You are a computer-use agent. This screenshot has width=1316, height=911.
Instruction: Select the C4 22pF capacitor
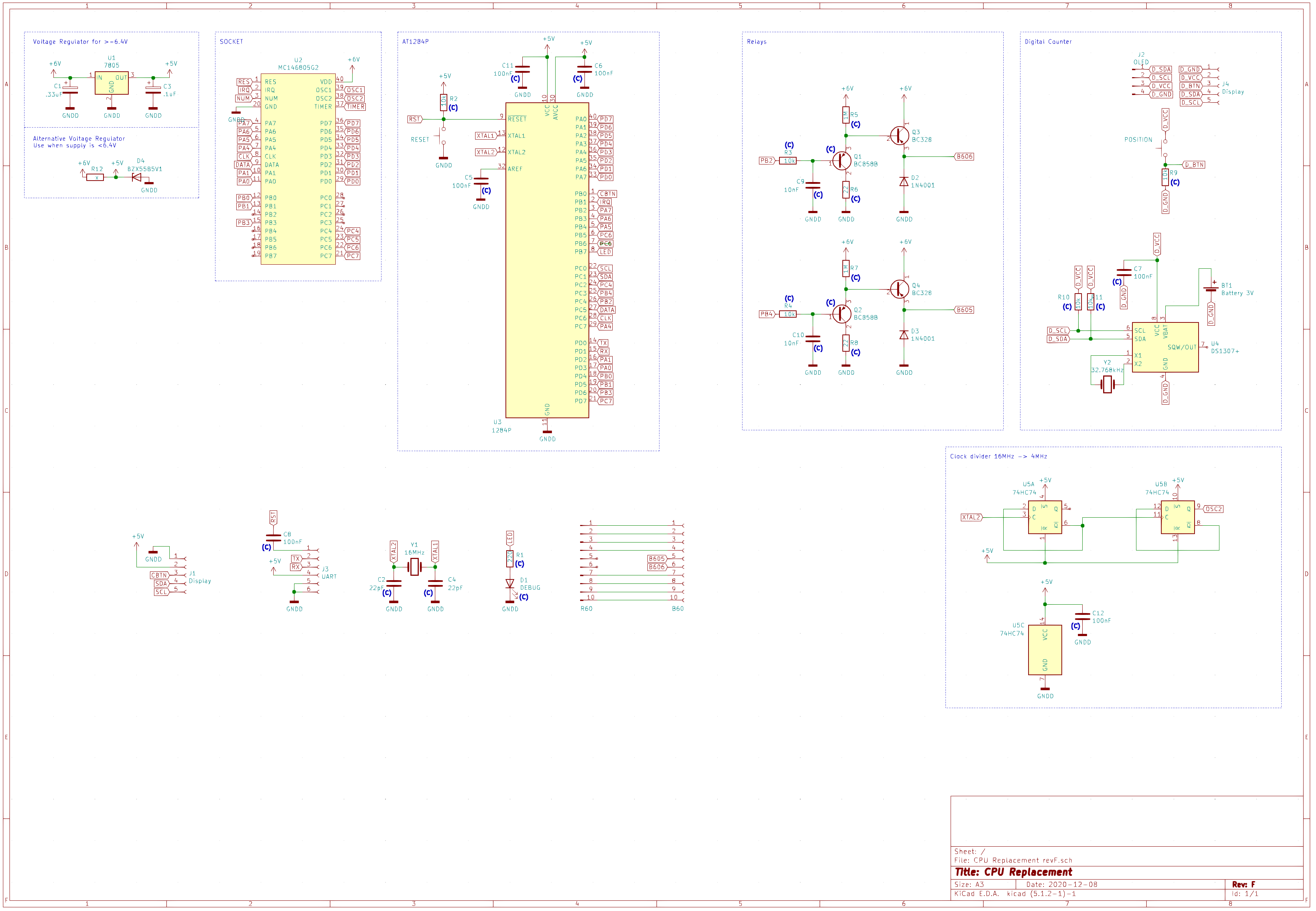coord(435,583)
